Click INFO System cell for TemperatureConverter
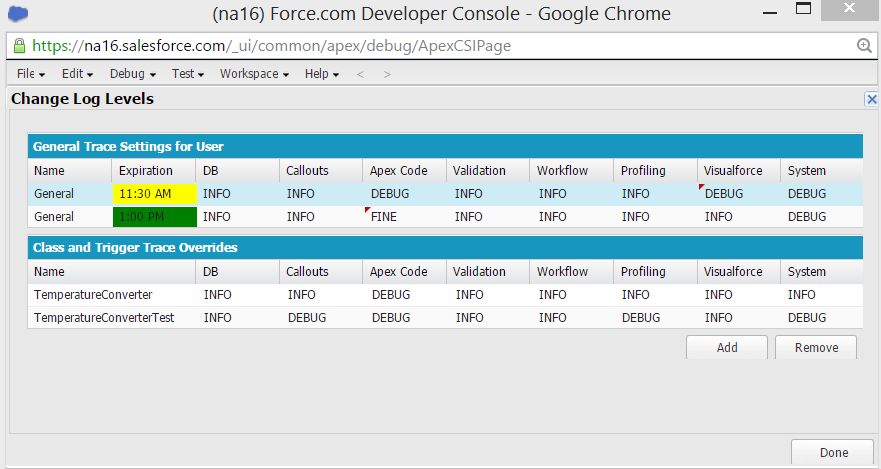881x469 pixels. [x=821, y=295]
